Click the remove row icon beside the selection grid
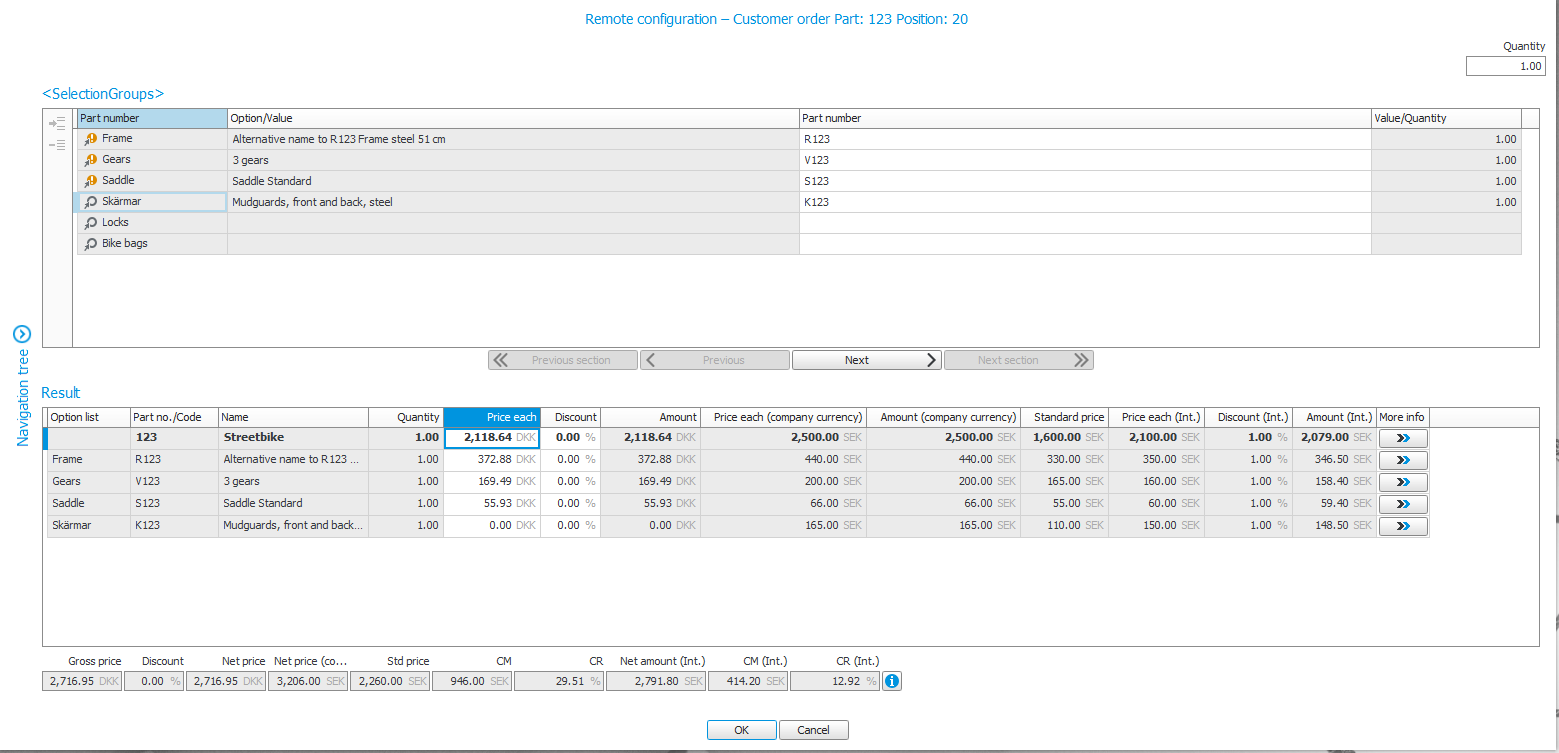 [57, 145]
